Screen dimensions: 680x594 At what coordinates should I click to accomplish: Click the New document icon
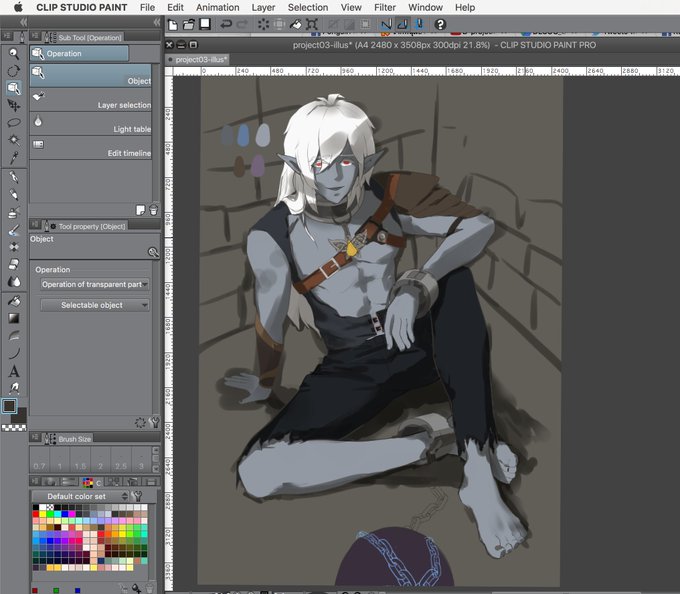[x=173, y=25]
